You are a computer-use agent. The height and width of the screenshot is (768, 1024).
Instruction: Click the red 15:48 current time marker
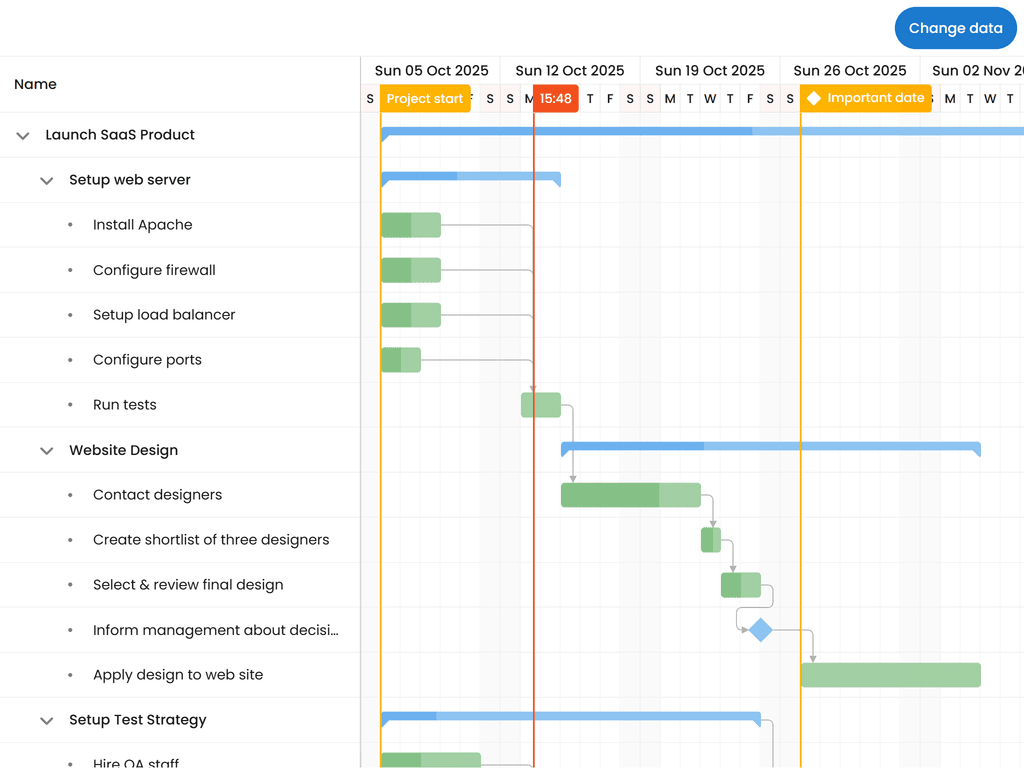(555, 98)
